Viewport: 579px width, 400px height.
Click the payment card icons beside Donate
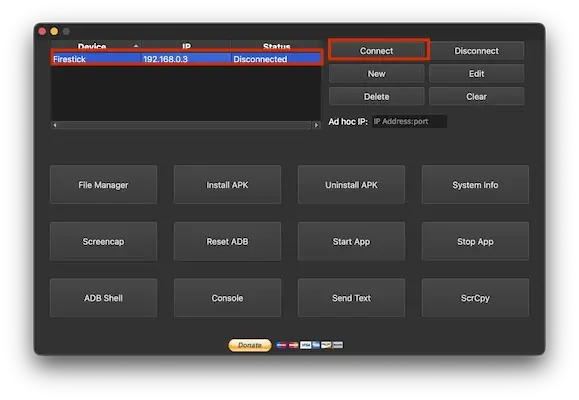click(310, 345)
